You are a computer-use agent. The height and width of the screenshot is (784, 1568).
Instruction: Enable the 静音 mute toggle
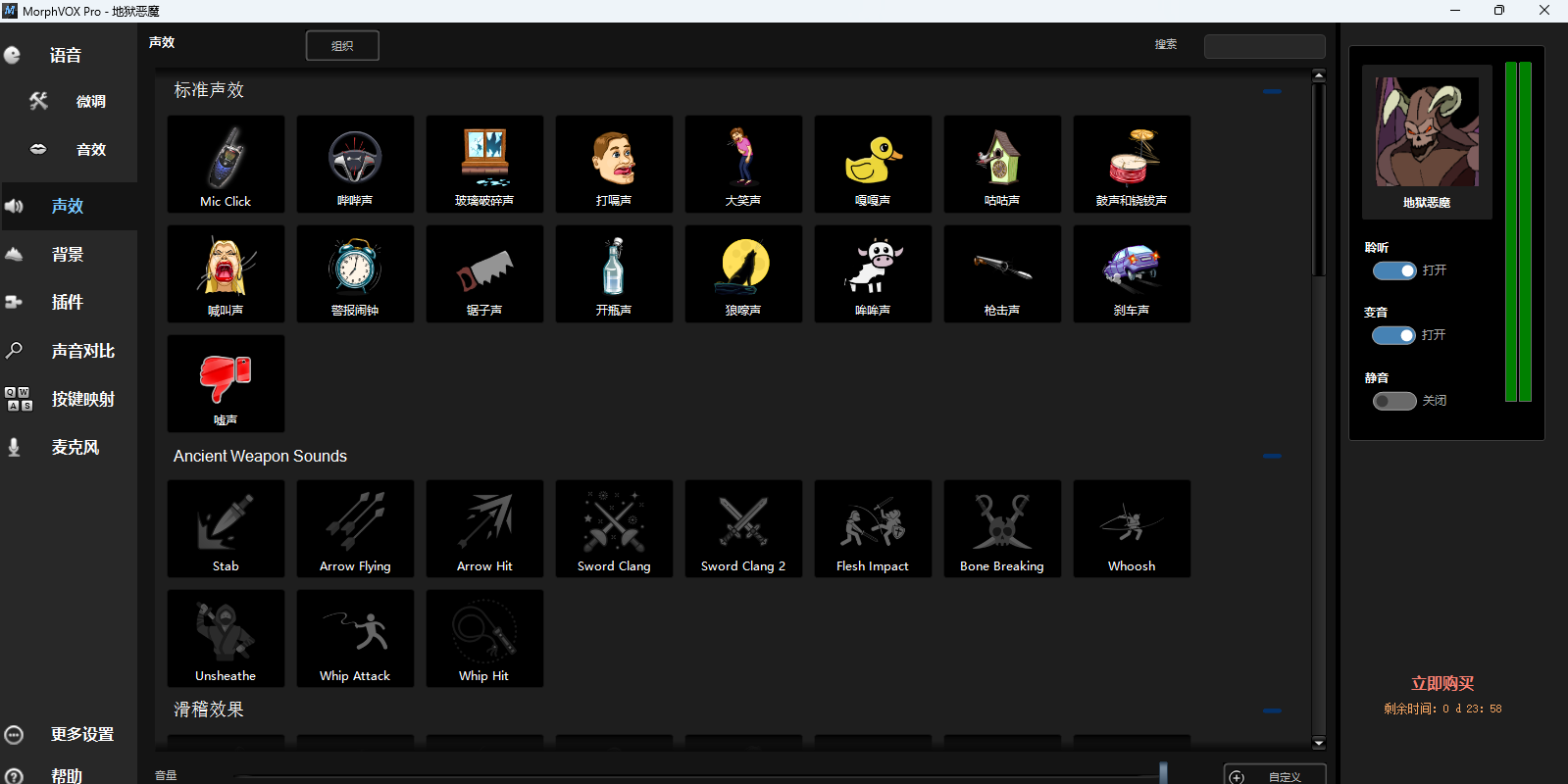point(1393,401)
